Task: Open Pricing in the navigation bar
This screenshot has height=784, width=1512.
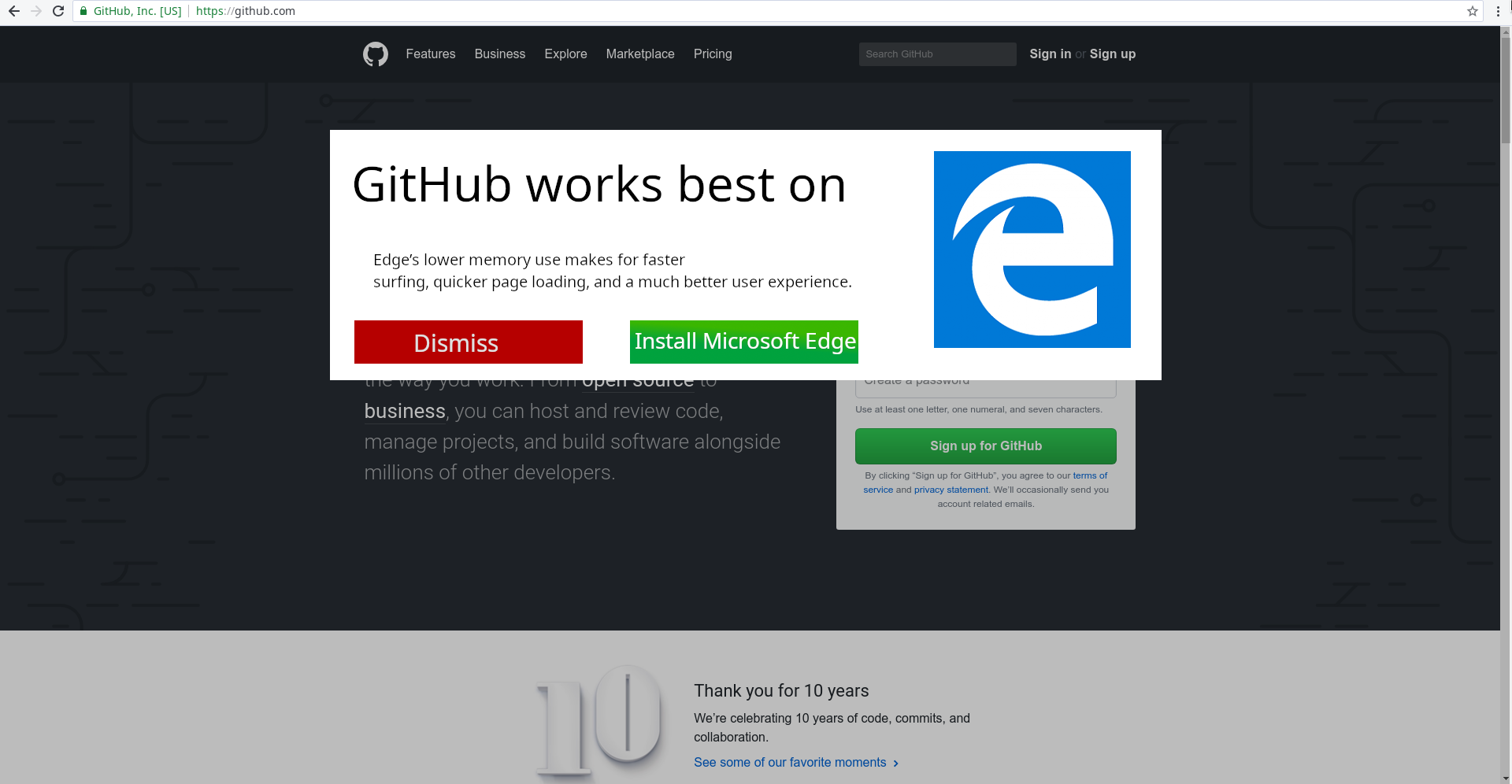Action: point(713,54)
